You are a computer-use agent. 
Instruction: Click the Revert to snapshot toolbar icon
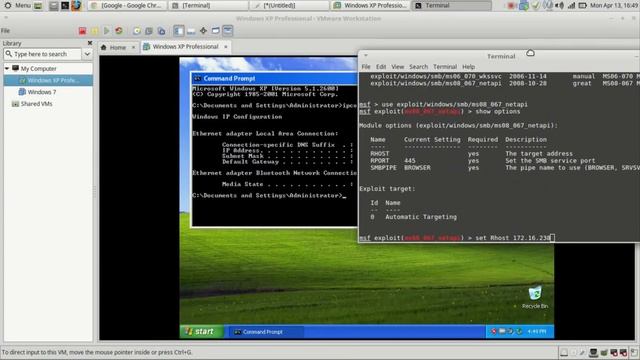(x=149, y=31)
